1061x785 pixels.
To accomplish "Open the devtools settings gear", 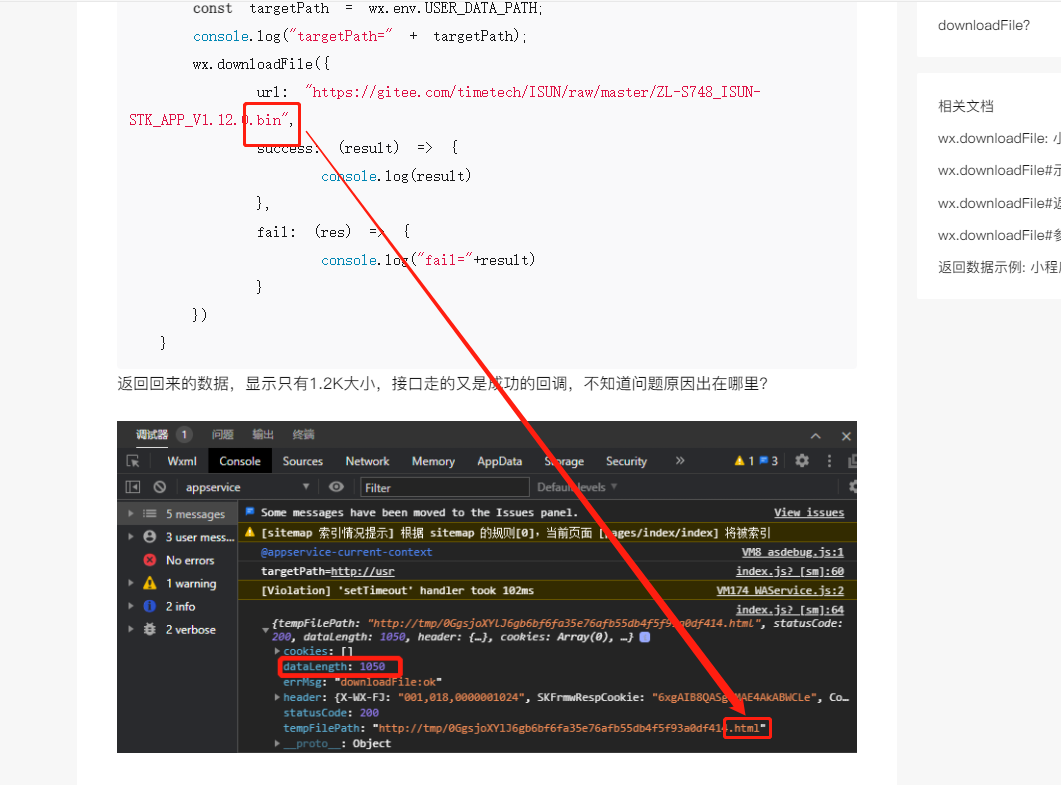I will point(802,461).
